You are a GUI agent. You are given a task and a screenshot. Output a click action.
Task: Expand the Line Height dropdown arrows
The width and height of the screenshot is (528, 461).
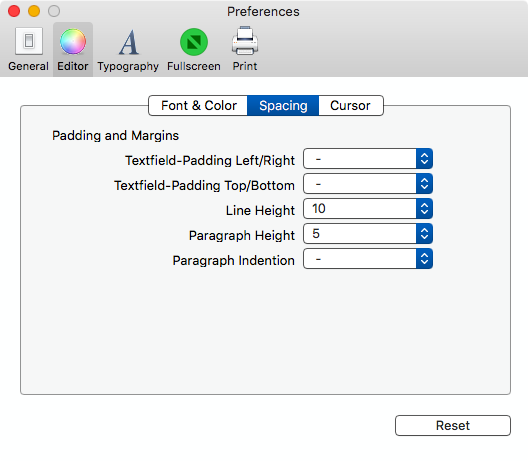click(424, 208)
